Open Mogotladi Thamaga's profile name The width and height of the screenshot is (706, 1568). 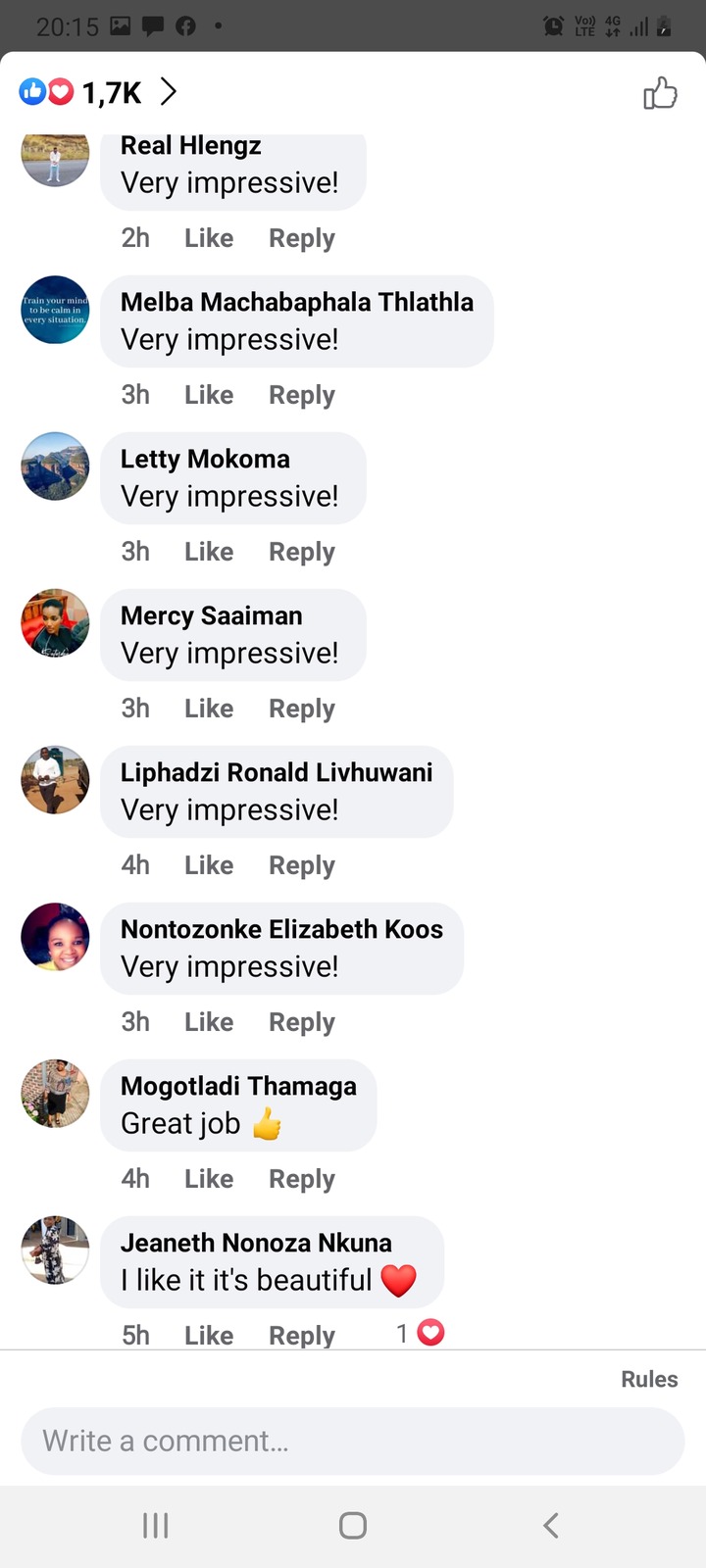pyautogui.click(x=238, y=1086)
